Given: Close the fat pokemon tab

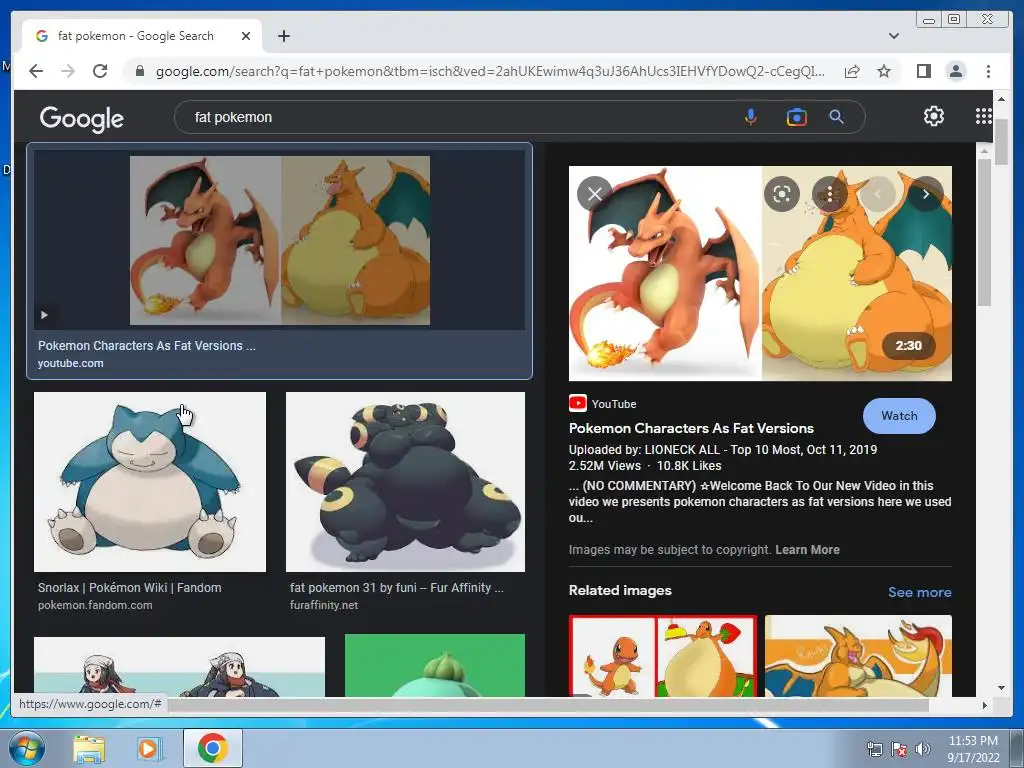Looking at the screenshot, I should point(246,36).
